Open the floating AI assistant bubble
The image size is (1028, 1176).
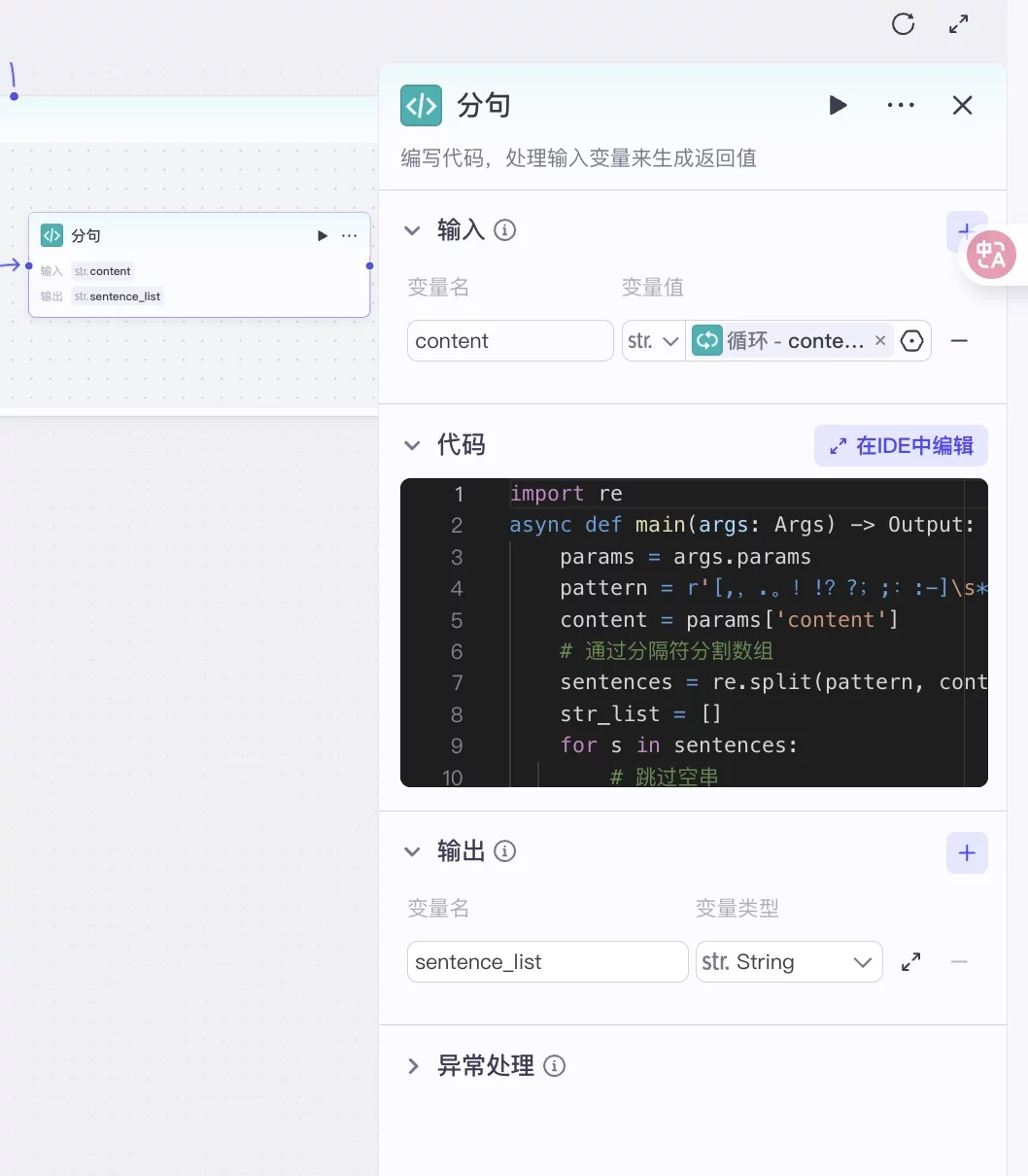click(x=991, y=255)
